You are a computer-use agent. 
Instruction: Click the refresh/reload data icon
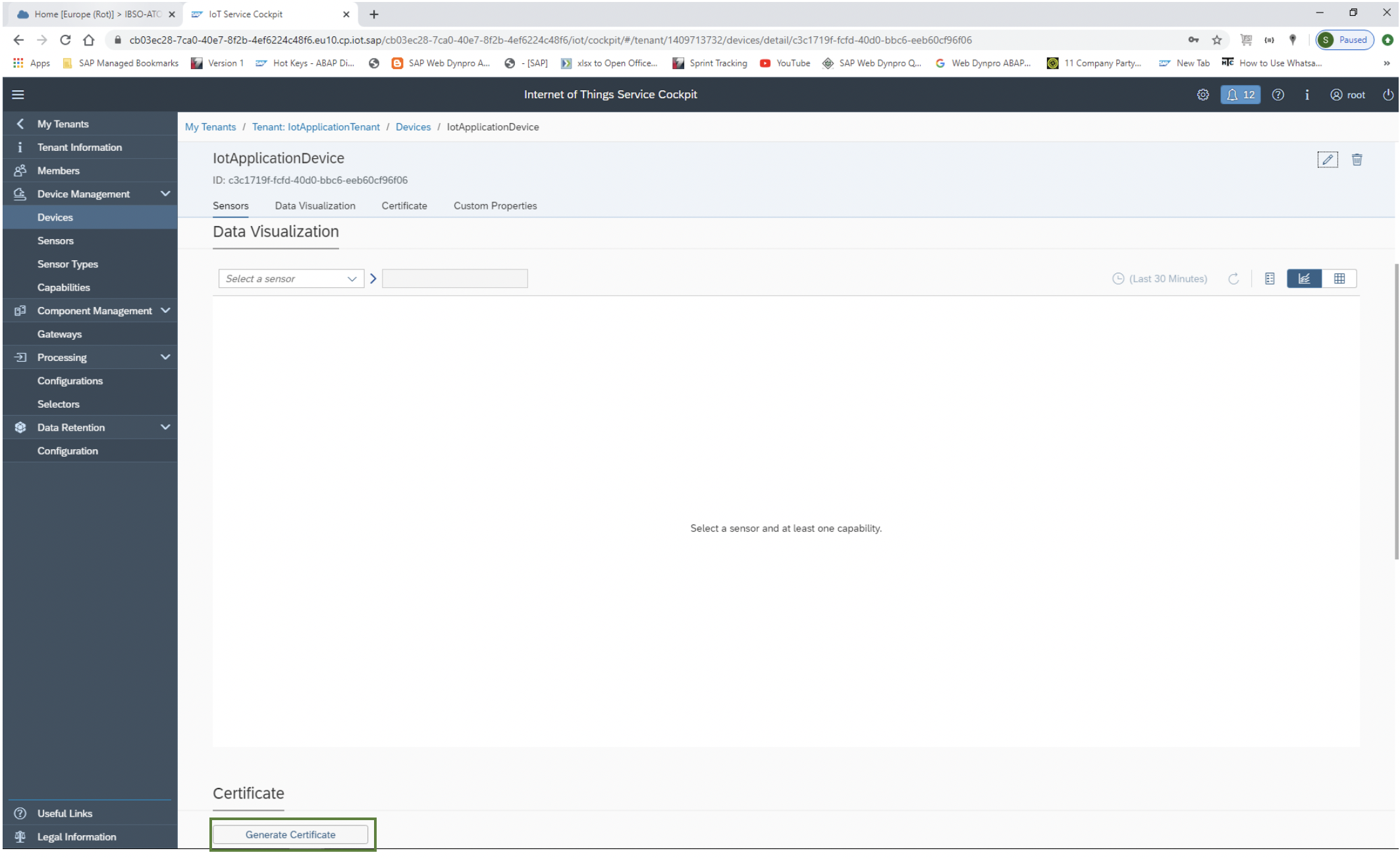[1232, 278]
